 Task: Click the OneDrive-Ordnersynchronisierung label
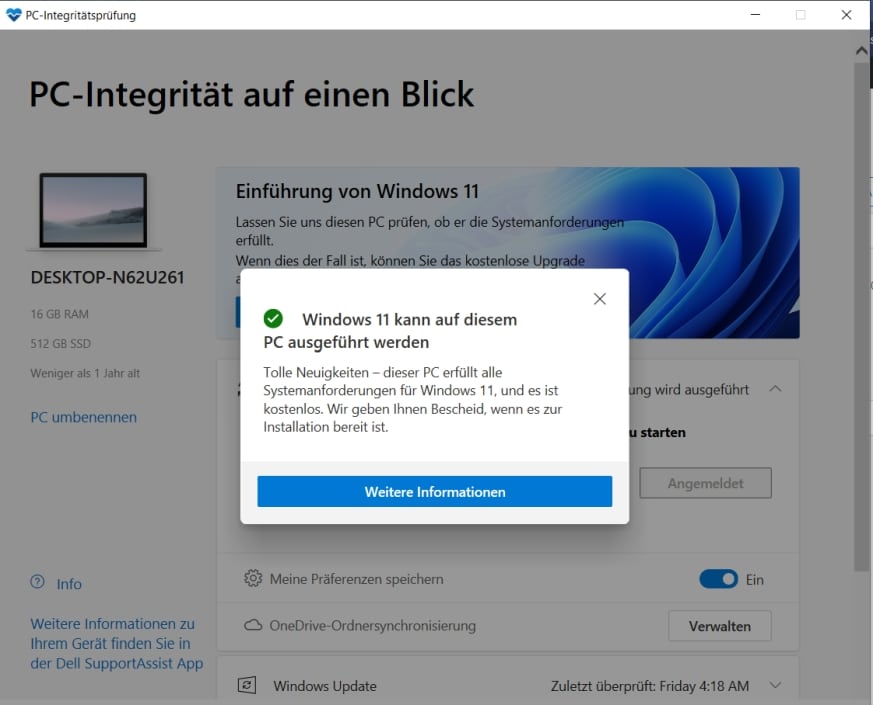(372, 625)
